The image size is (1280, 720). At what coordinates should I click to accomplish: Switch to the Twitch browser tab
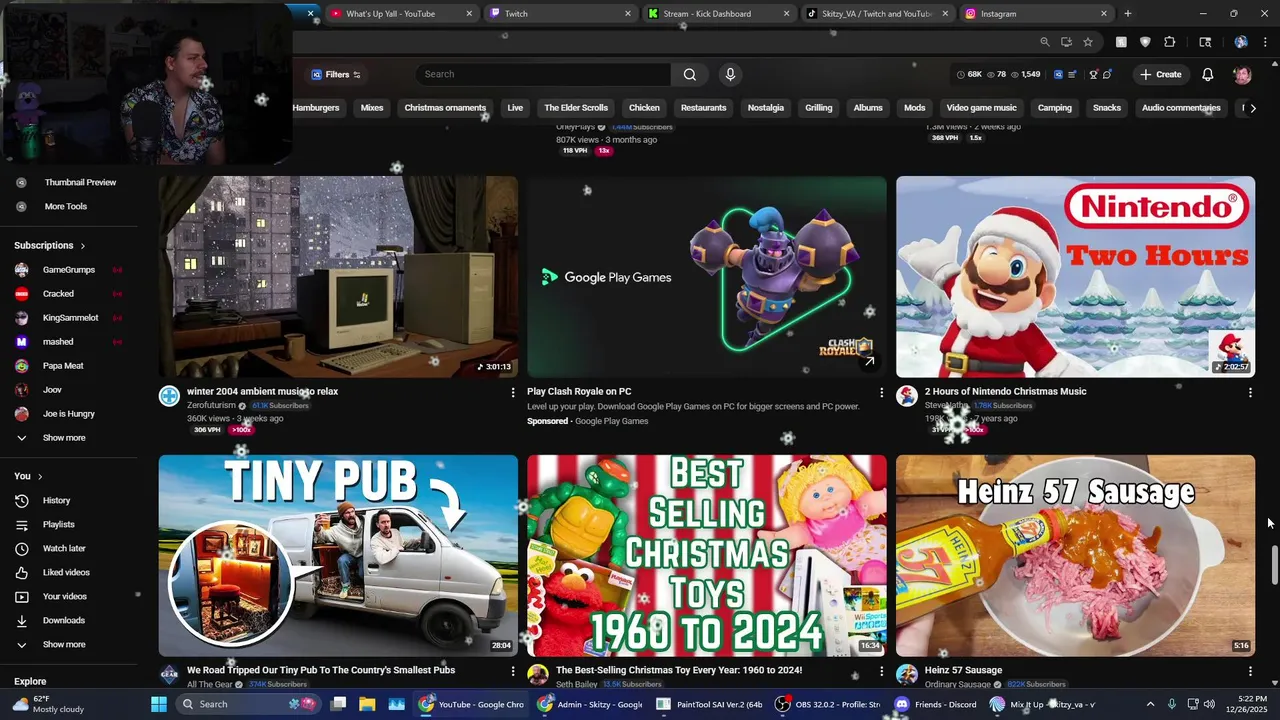(560, 14)
